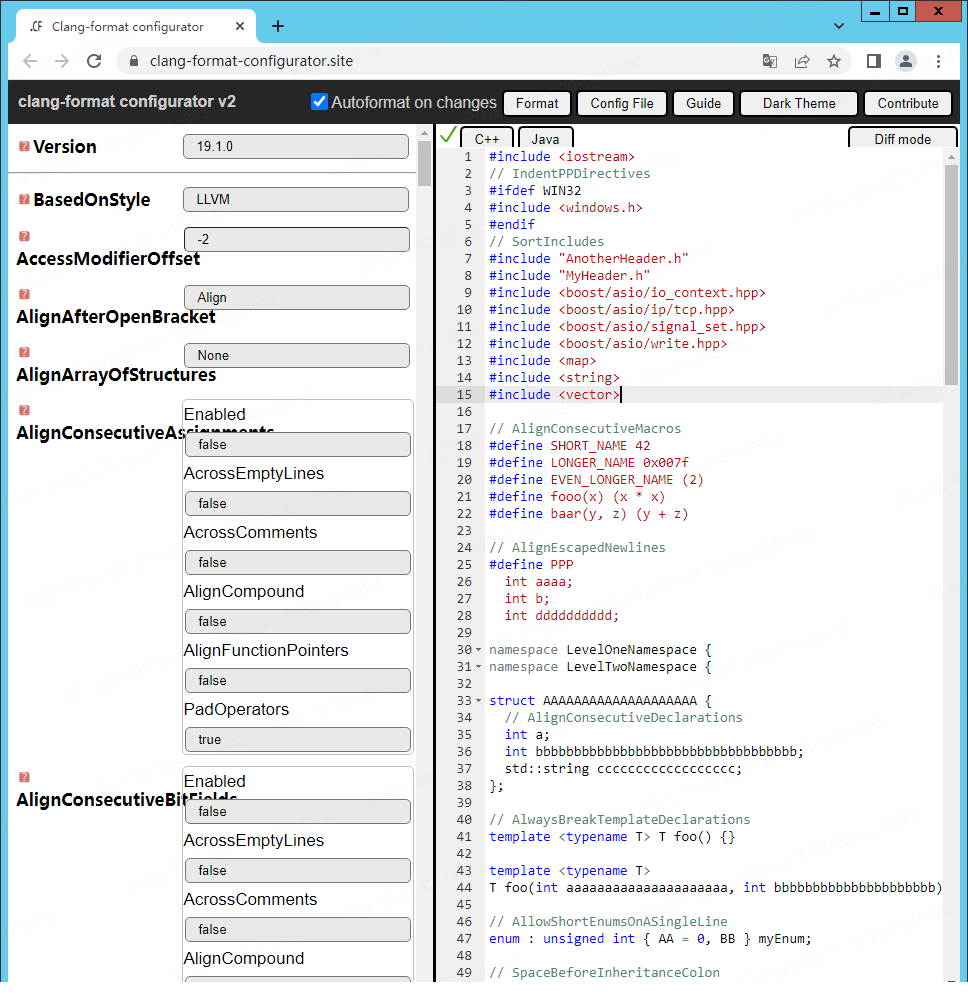Click line 'enum : unsigned int' declaration

point(650,939)
